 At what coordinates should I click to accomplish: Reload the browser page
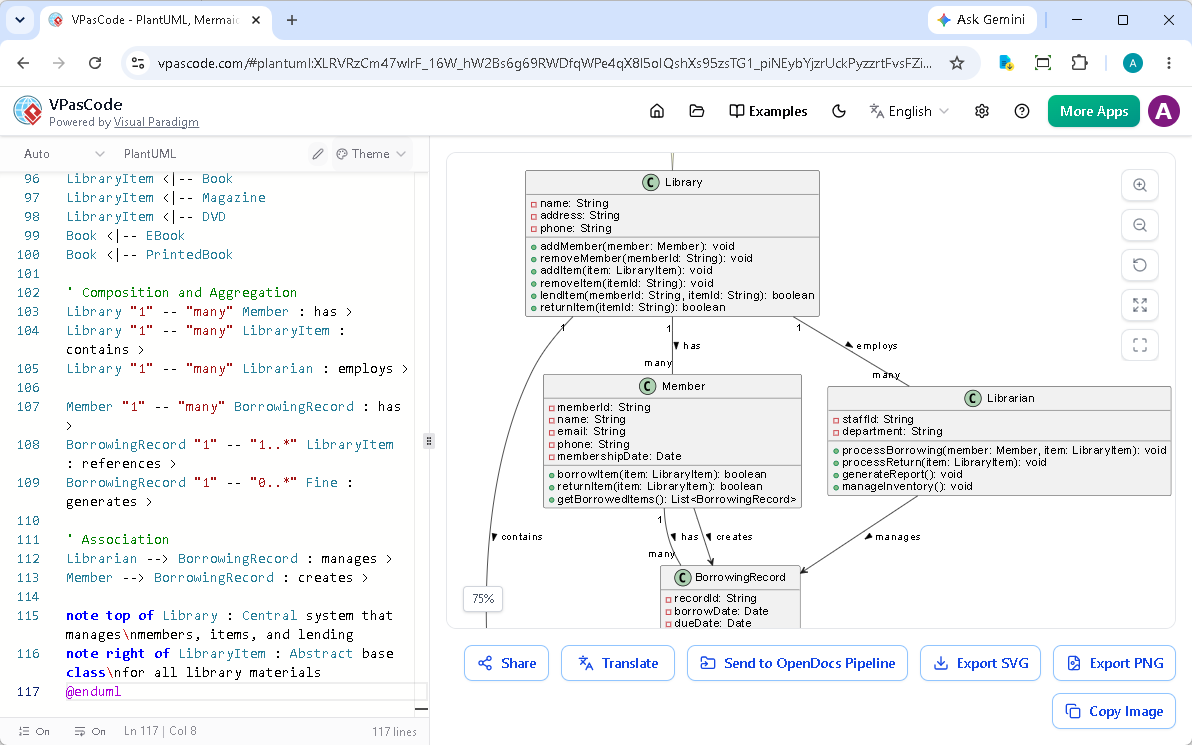pos(95,63)
